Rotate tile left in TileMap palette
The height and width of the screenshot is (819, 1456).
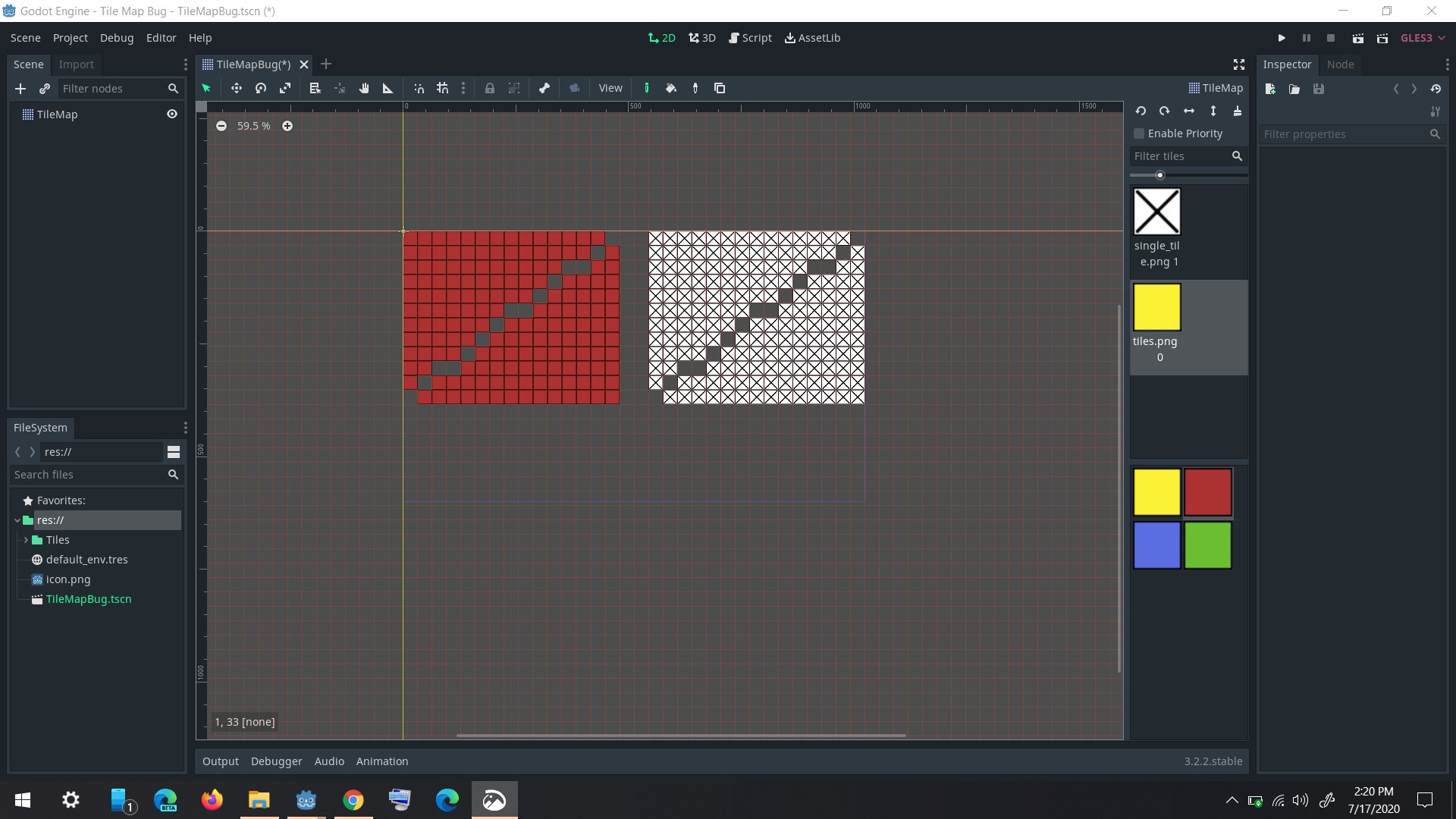pyautogui.click(x=1141, y=111)
